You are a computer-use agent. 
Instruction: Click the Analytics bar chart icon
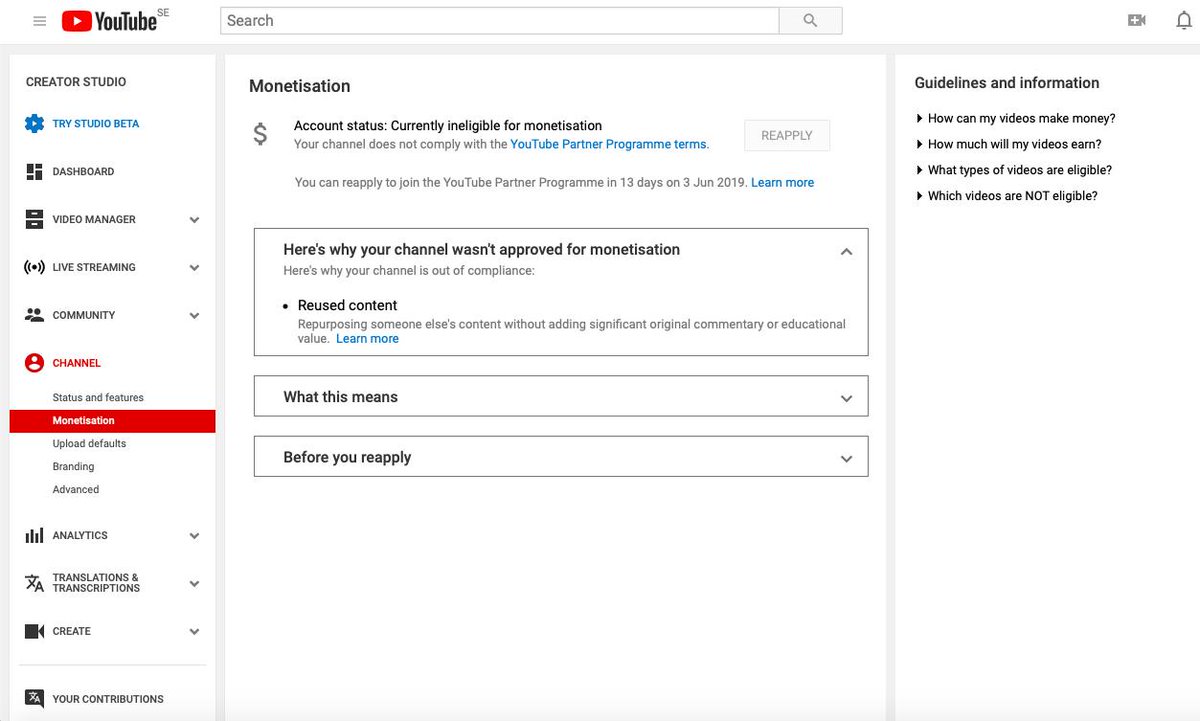pos(34,536)
